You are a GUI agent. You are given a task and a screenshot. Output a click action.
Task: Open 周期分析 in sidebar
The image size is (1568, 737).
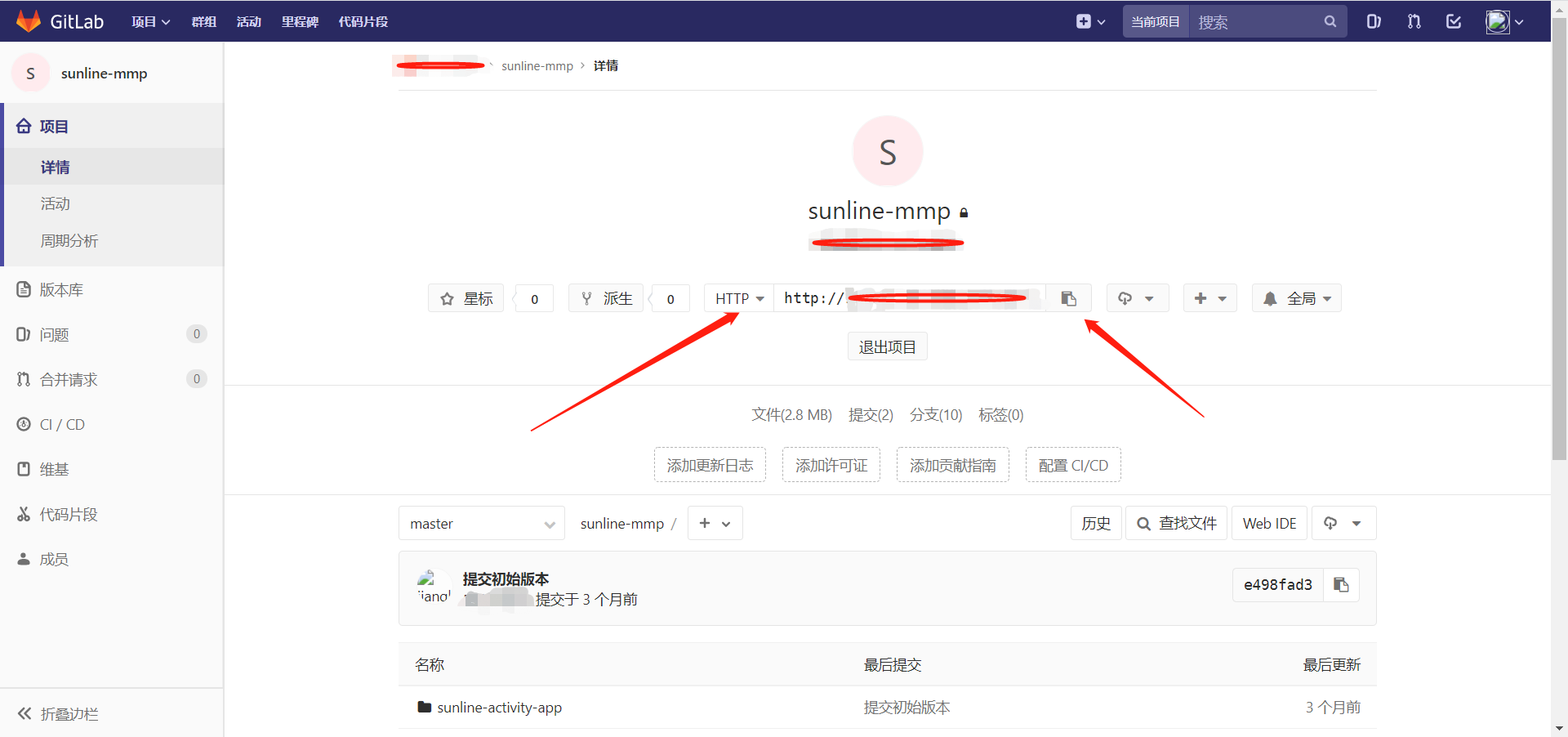point(114,241)
